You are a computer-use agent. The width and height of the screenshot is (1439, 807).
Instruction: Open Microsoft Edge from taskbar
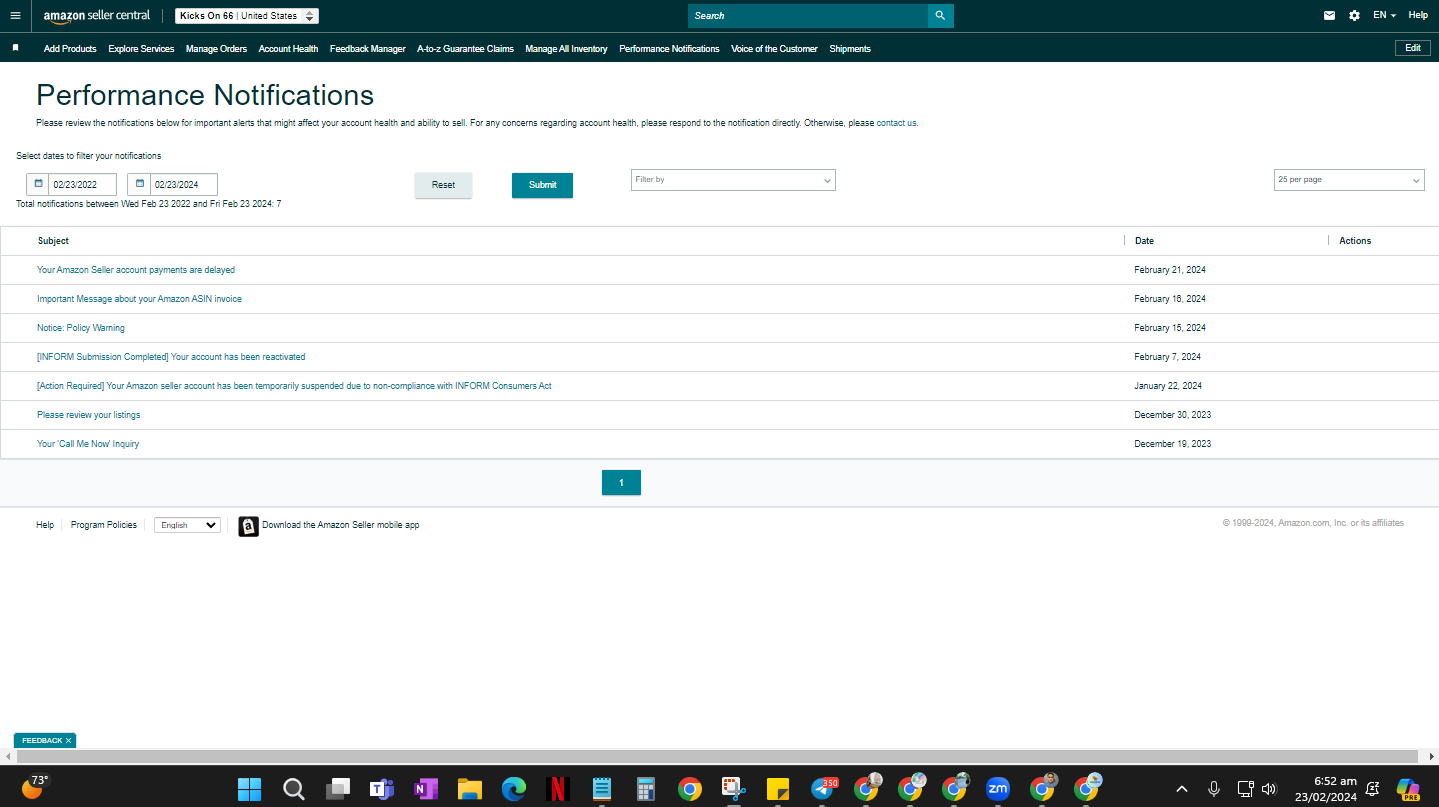(514, 789)
